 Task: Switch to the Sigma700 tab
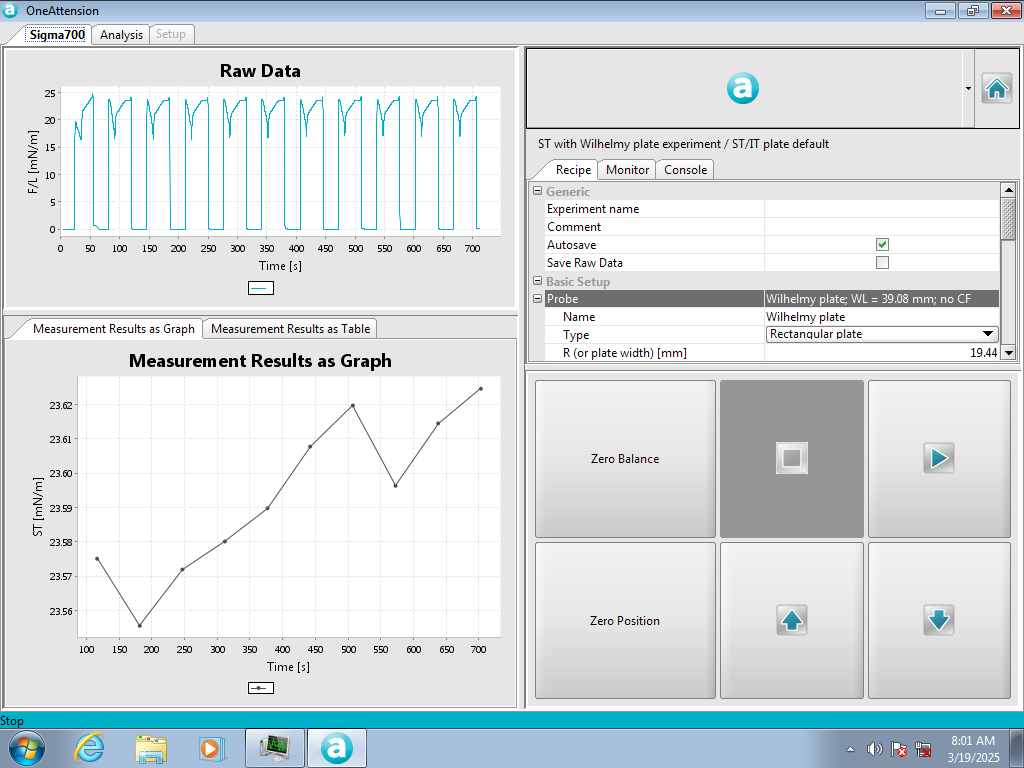point(57,35)
